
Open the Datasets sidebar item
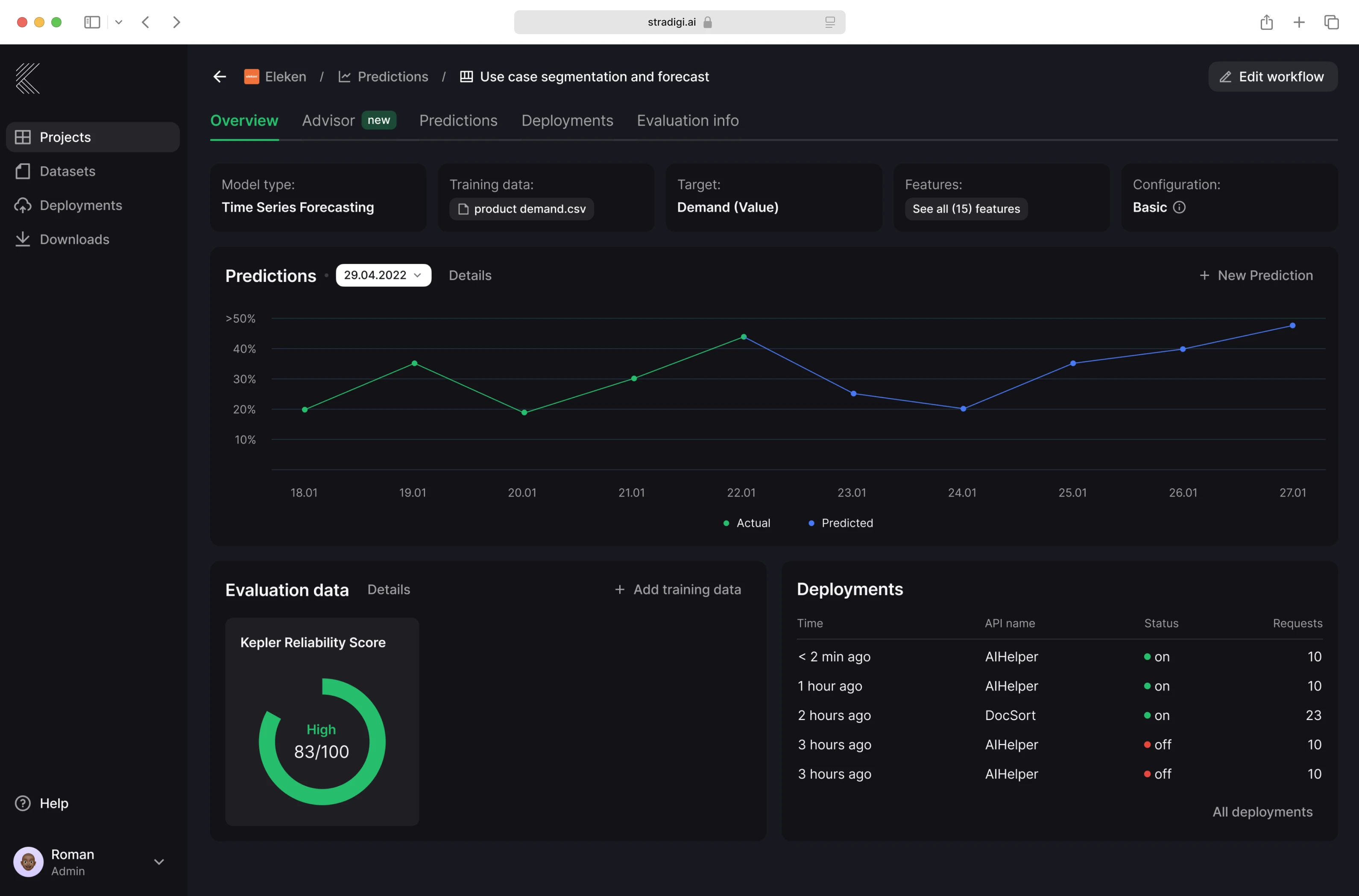tap(67, 171)
